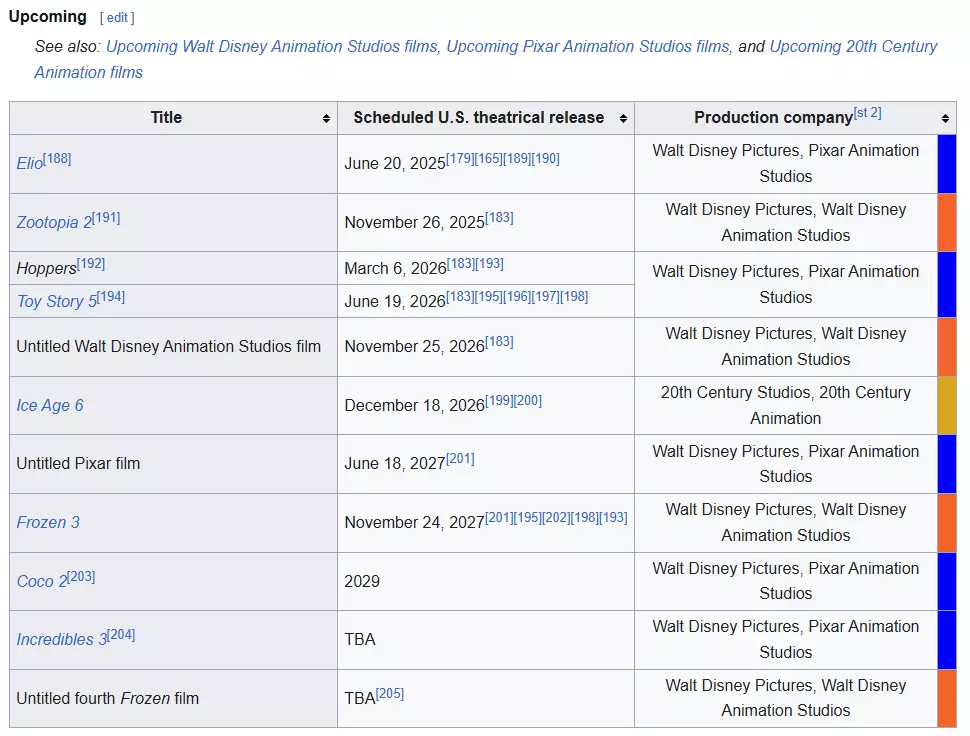Open citation 179 after June 20, 2025

[460, 158]
